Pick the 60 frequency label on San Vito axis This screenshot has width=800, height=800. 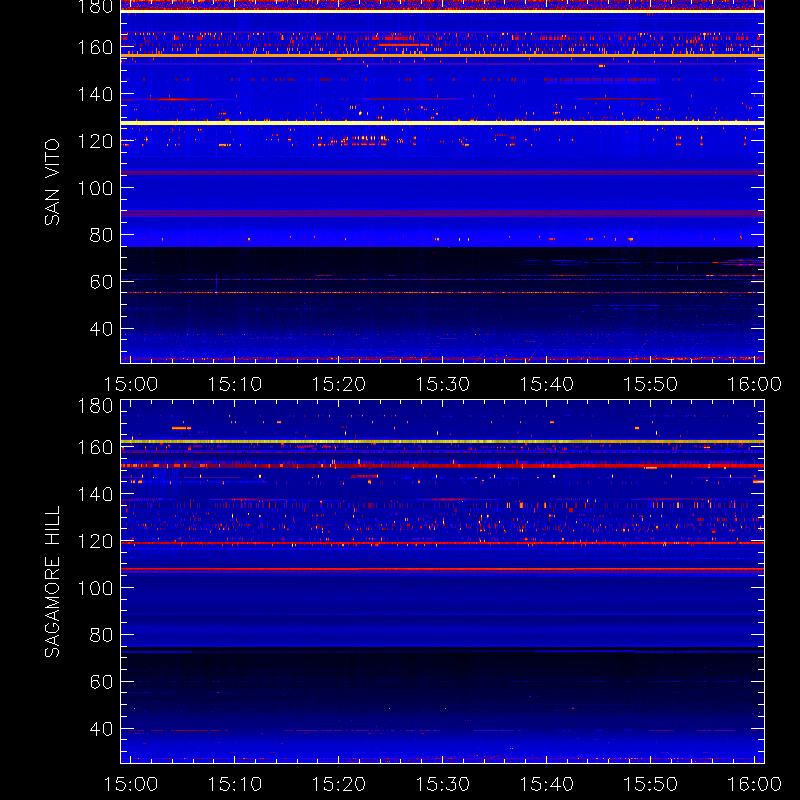(102, 282)
